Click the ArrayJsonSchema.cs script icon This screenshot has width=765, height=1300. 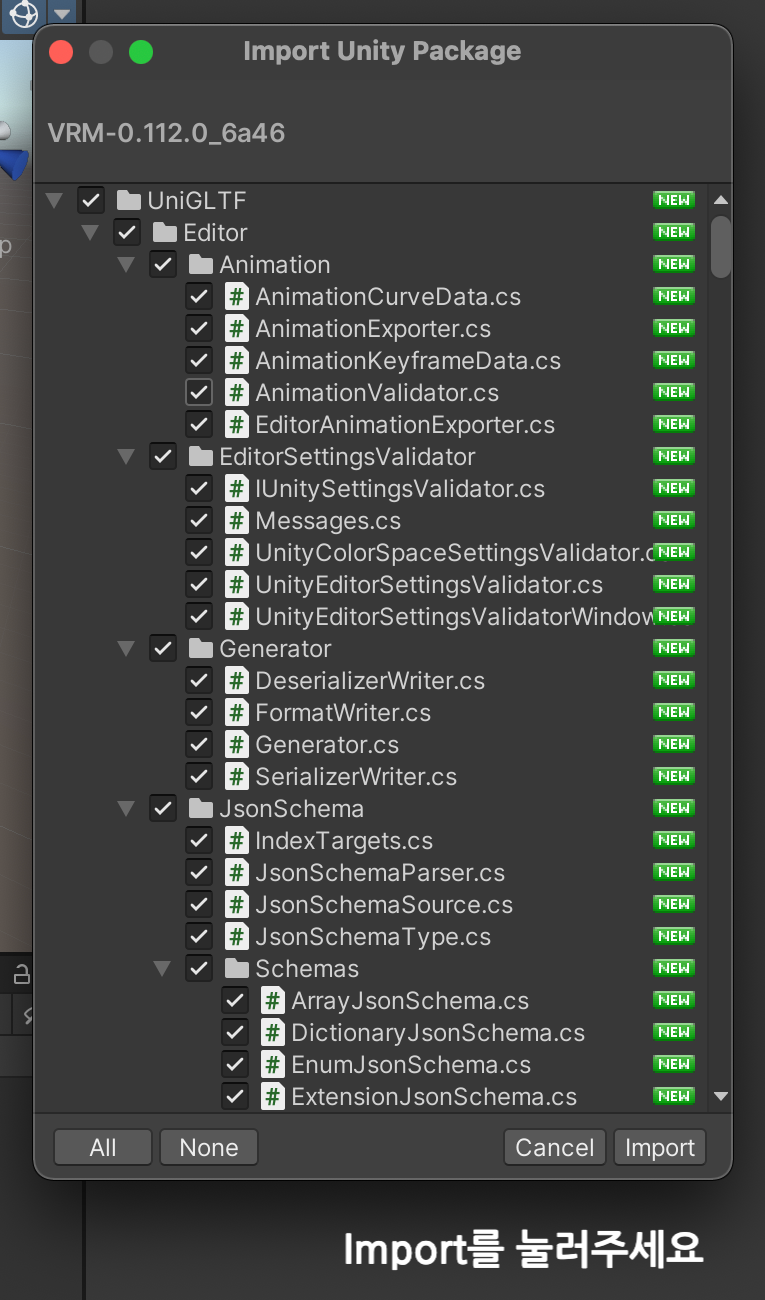pos(273,1001)
